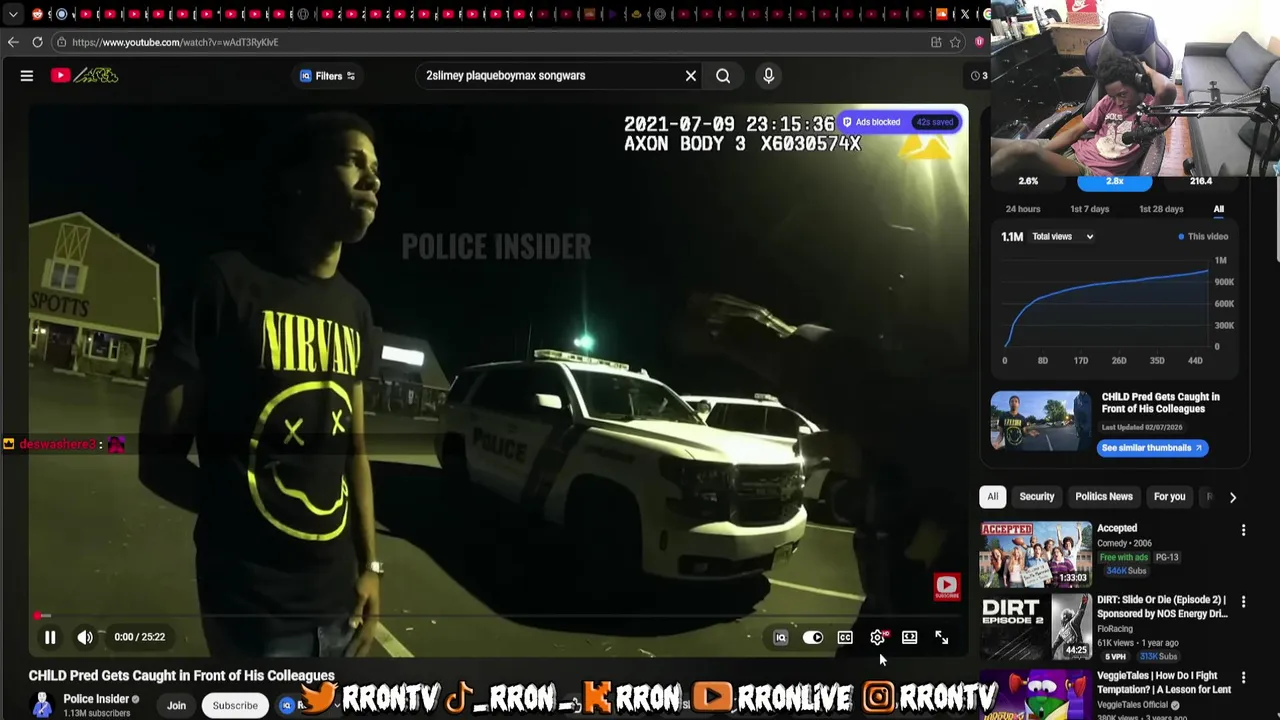The width and height of the screenshot is (1280, 720).
Task: Select the 1st 7 days range
Action: [x=1089, y=209]
